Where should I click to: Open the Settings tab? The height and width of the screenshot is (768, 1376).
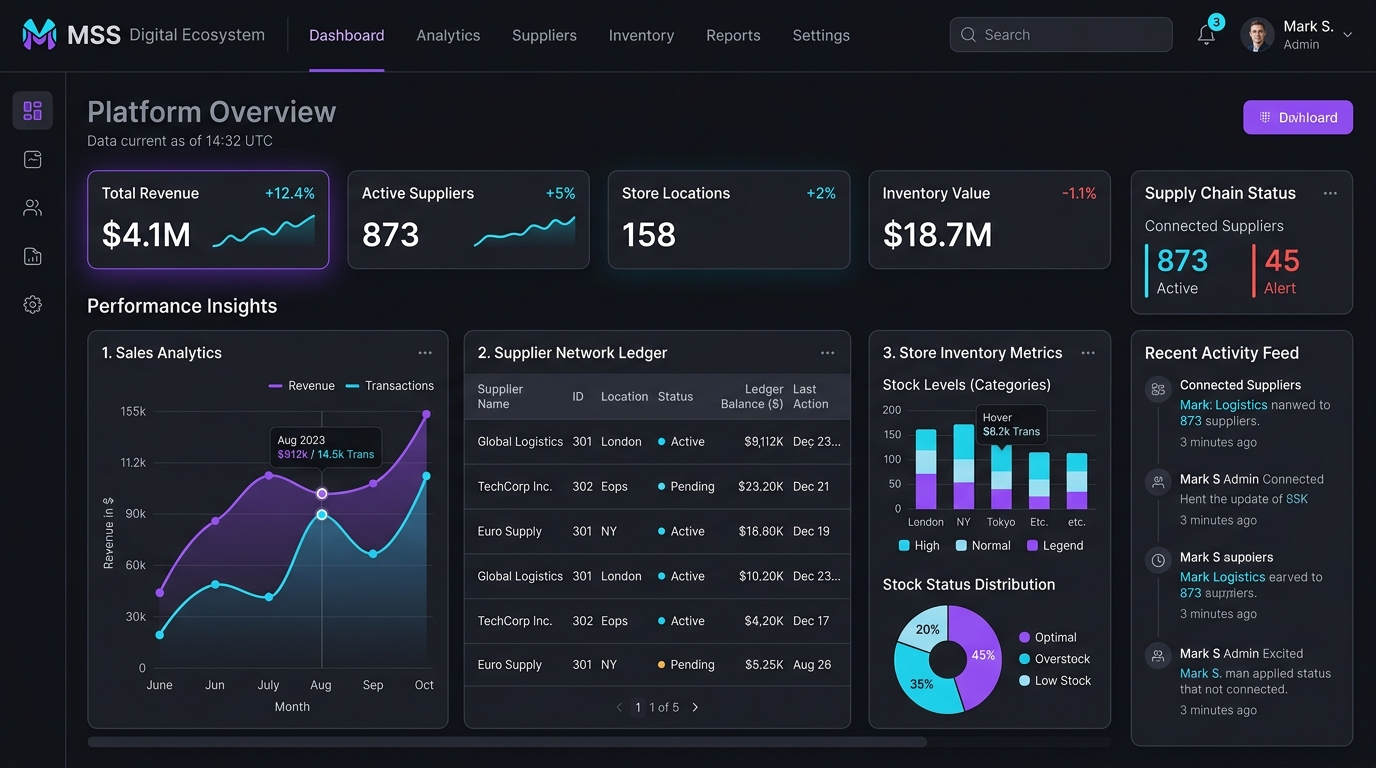pos(821,35)
